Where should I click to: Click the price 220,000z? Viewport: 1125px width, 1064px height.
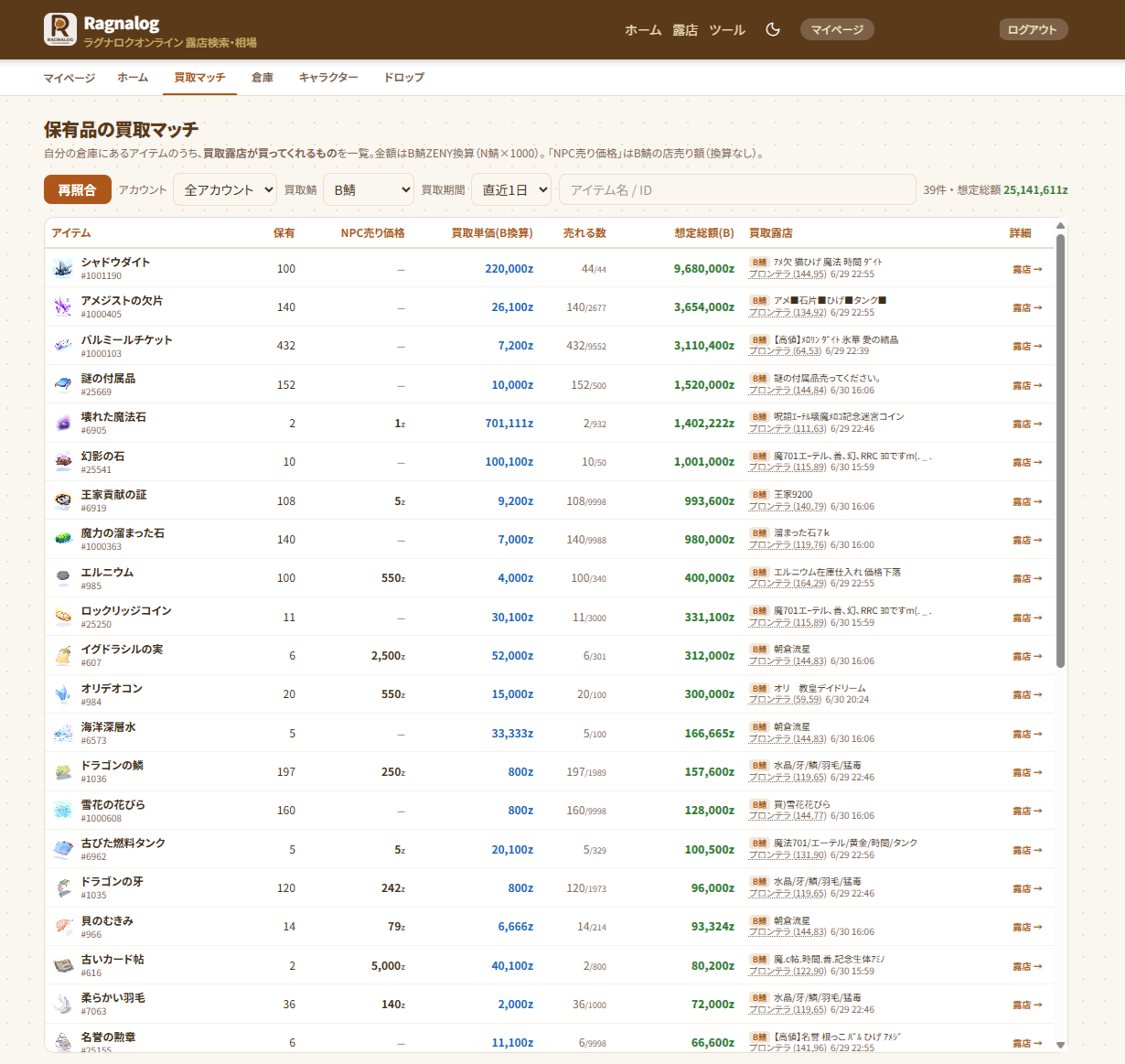click(x=509, y=269)
